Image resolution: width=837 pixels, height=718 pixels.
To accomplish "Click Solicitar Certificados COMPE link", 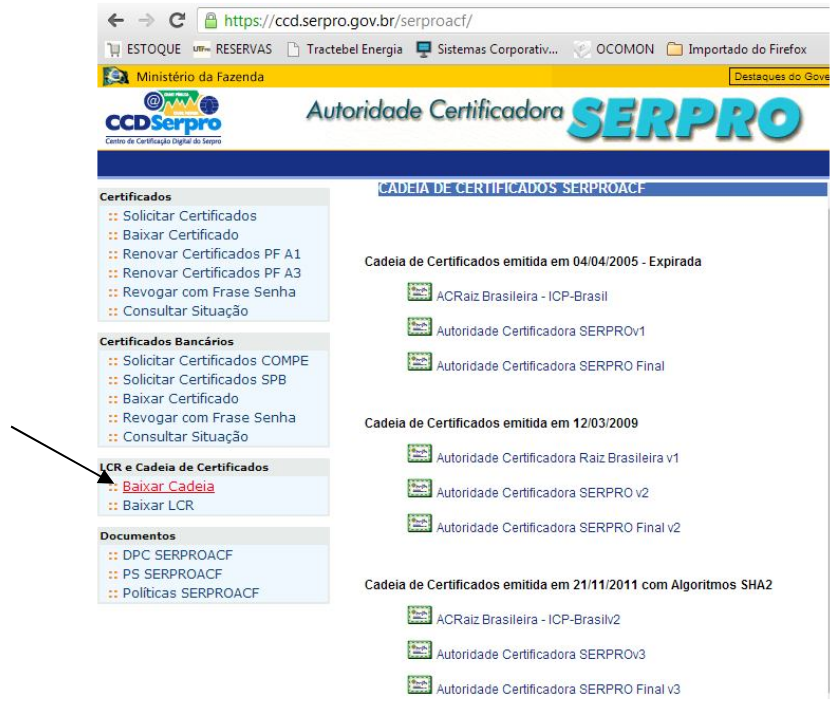I will [215, 361].
